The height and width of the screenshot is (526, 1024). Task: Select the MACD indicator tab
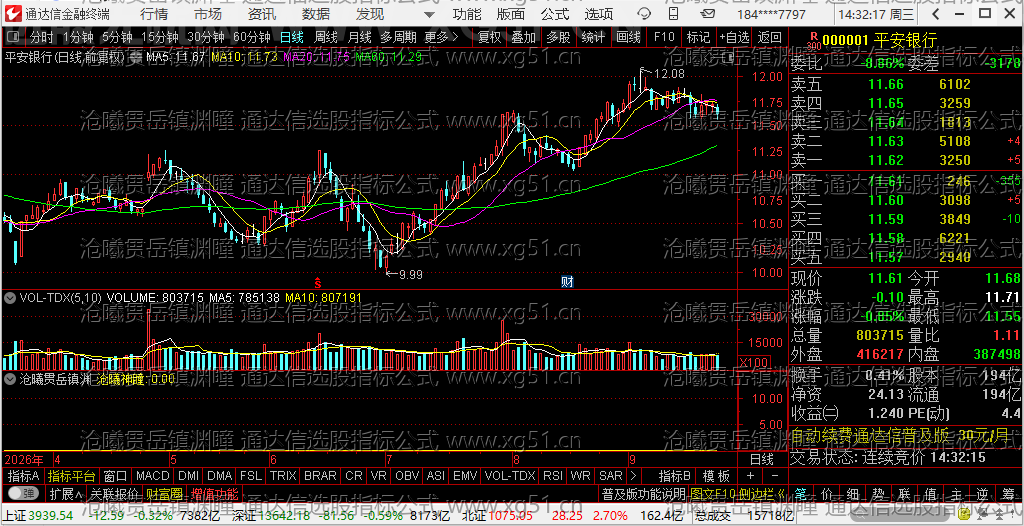pyautogui.click(x=152, y=475)
